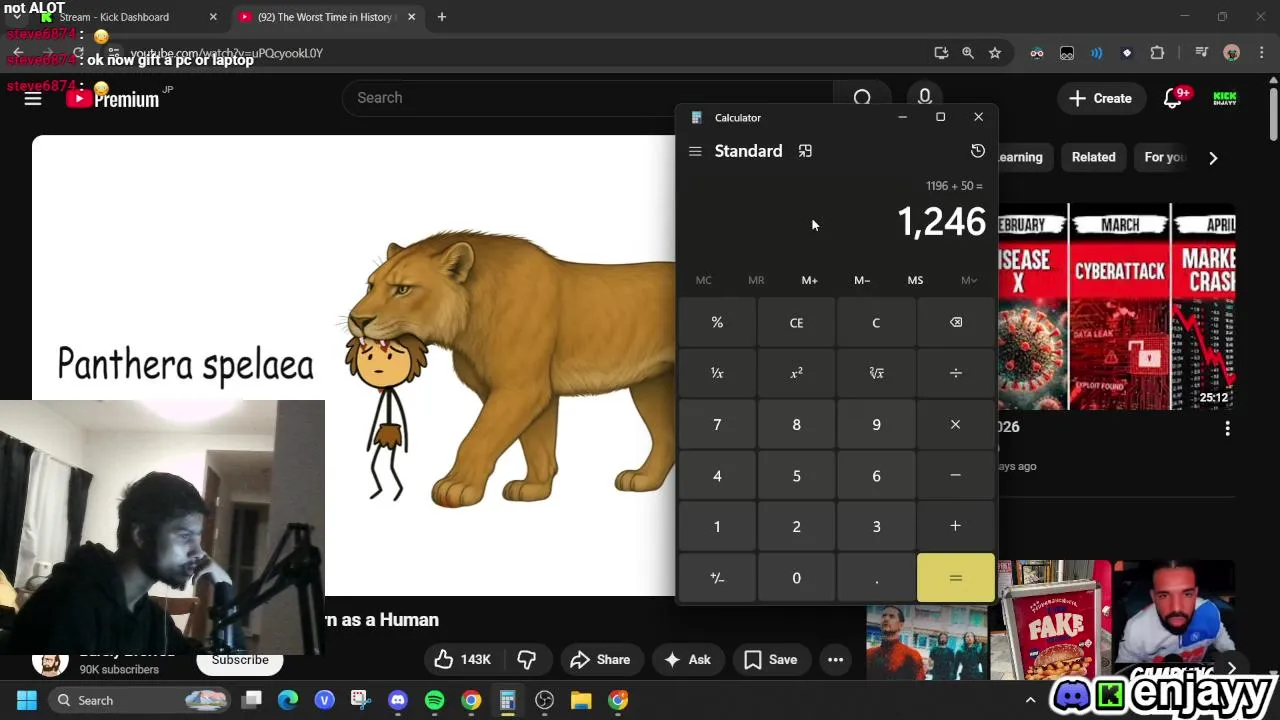Click the MS memory store button
The image size is (1280, 720).
click(x=915, y=280)
